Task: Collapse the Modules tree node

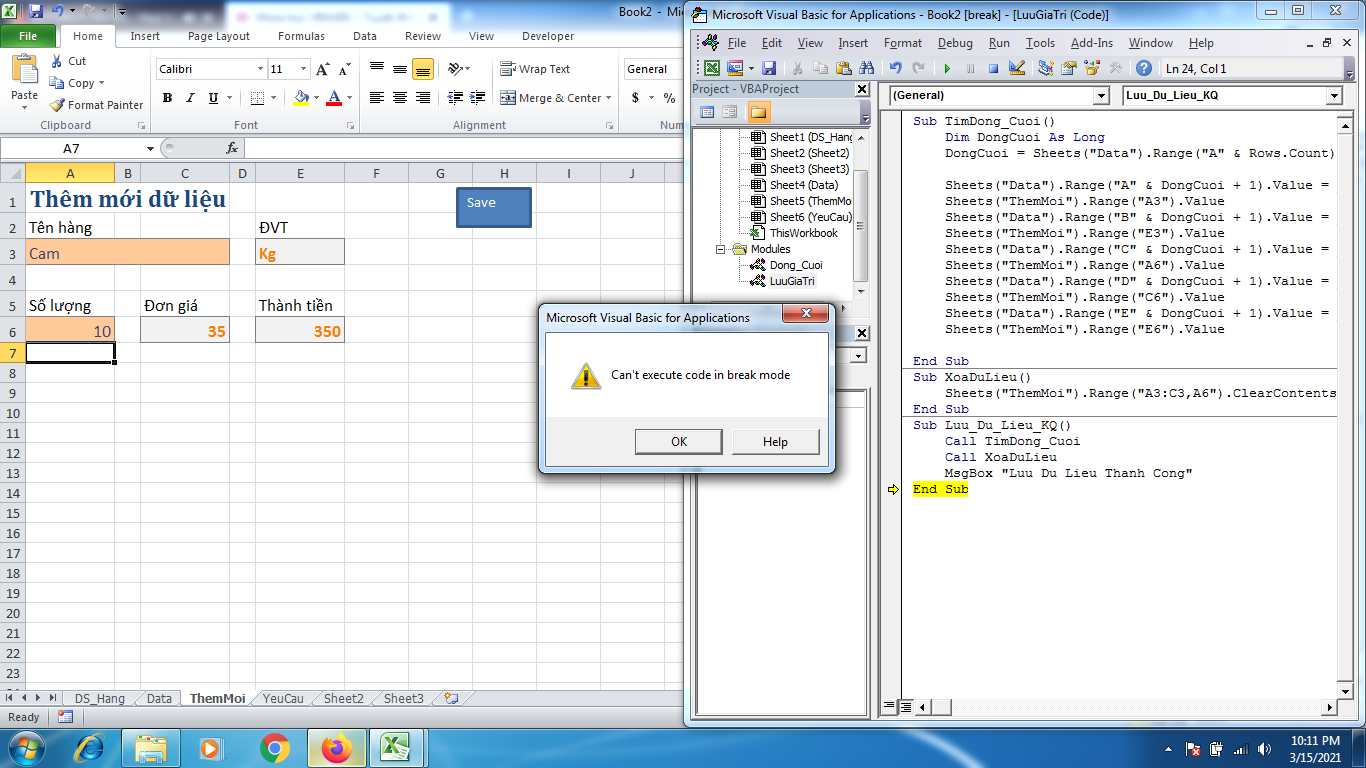Action: 721,249
